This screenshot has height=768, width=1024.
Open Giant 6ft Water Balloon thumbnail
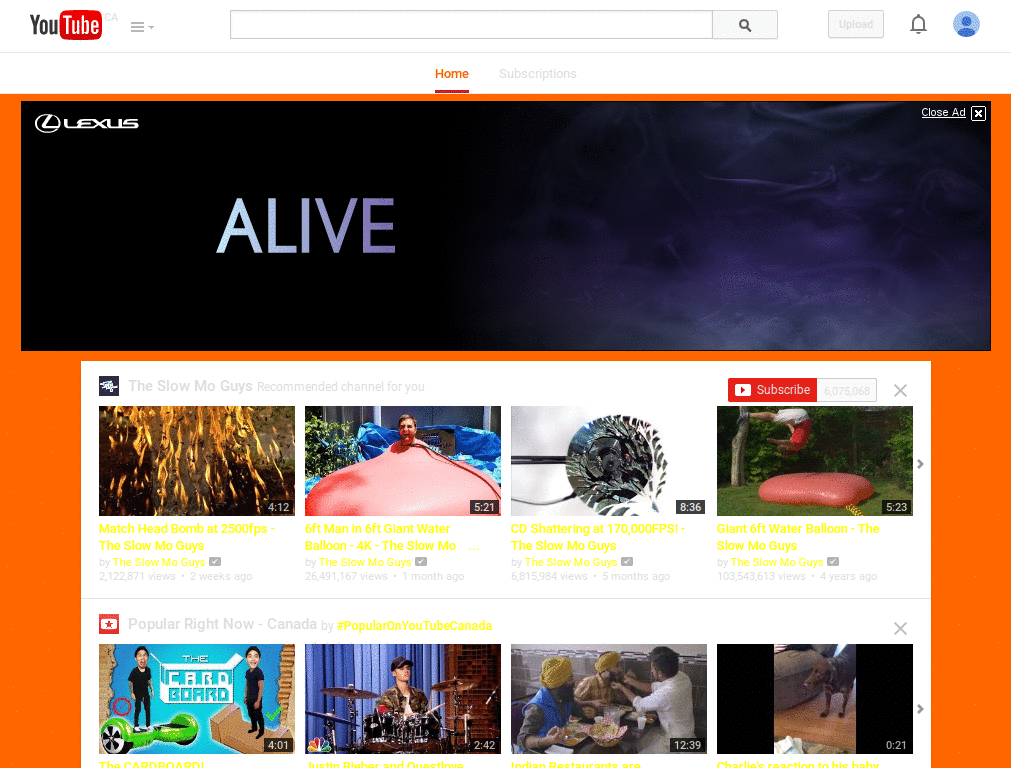(x=815, y=461)
